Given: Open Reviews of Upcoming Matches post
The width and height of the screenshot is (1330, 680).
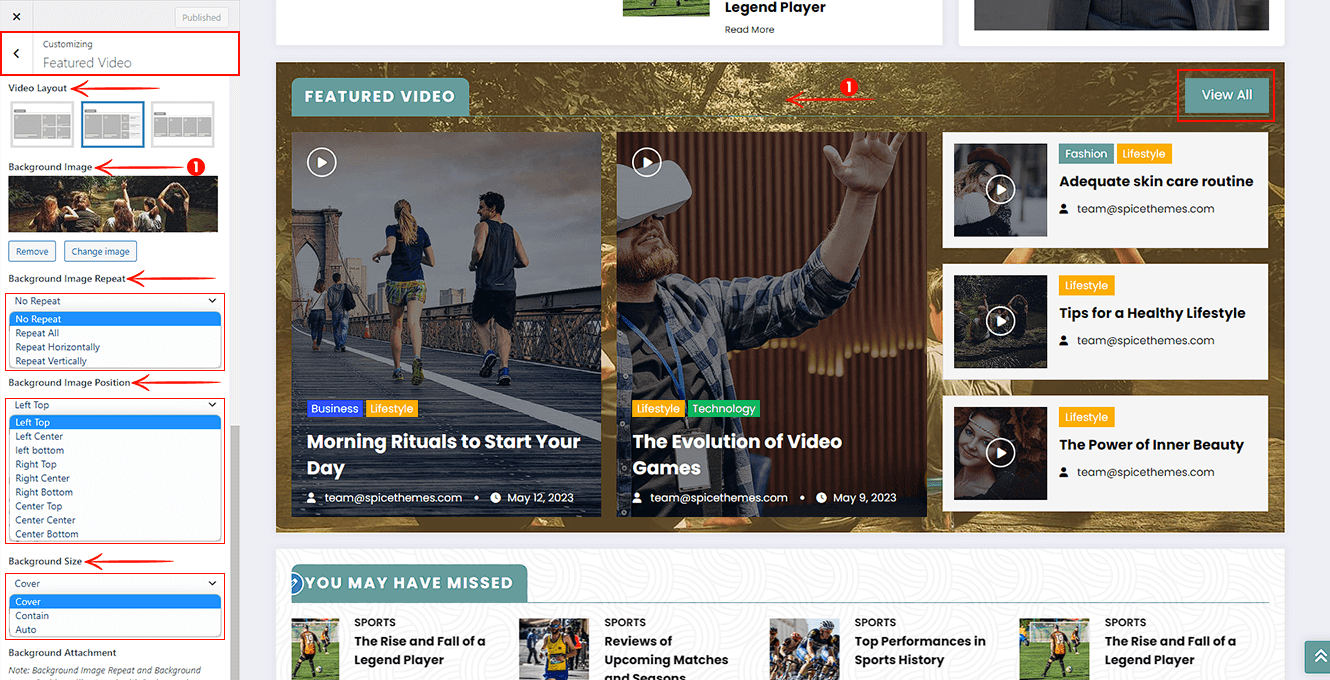Looking at the screenshot, I should pos(666,659).
